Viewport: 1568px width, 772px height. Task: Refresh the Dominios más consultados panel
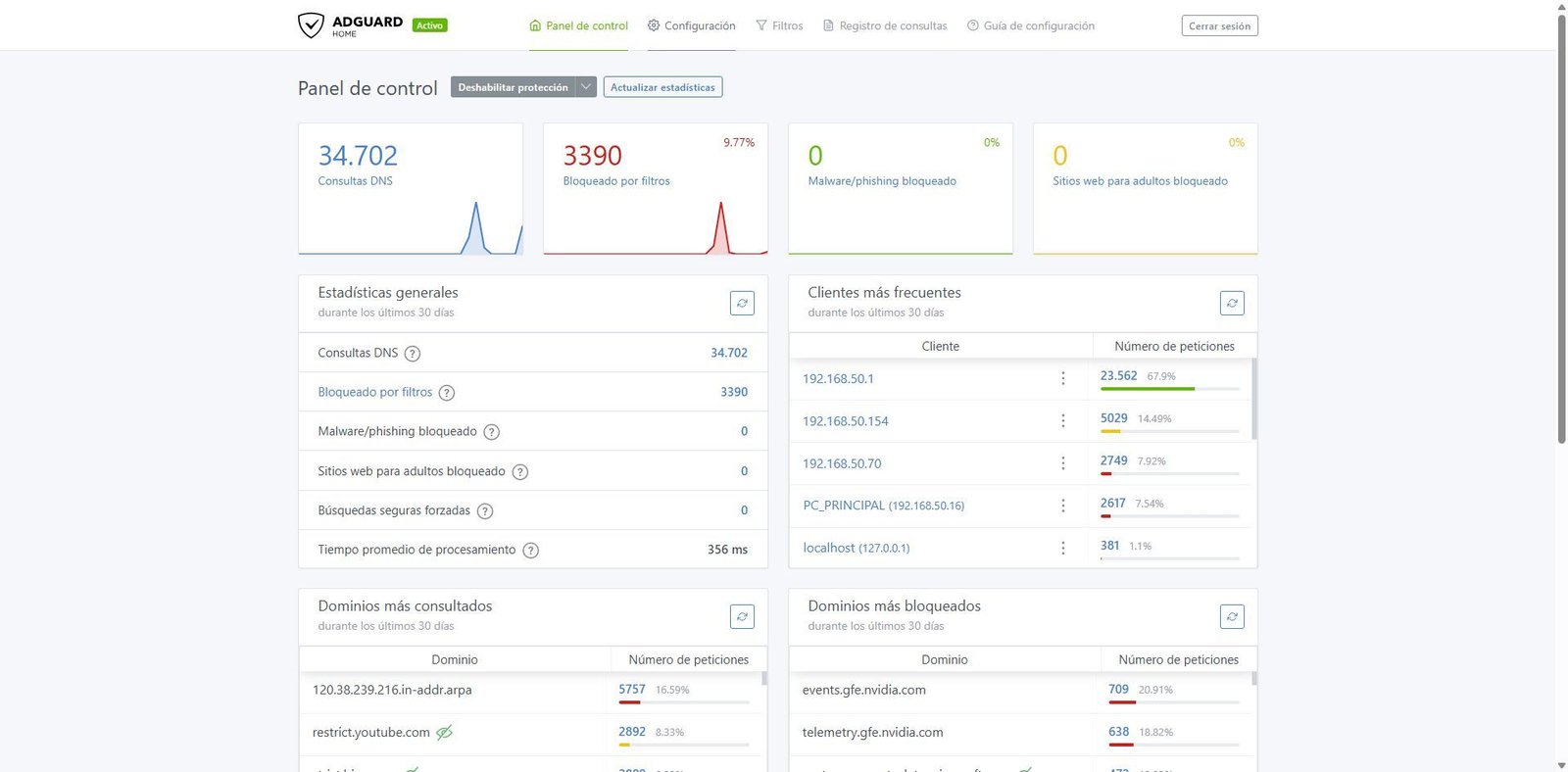(742, 617)
